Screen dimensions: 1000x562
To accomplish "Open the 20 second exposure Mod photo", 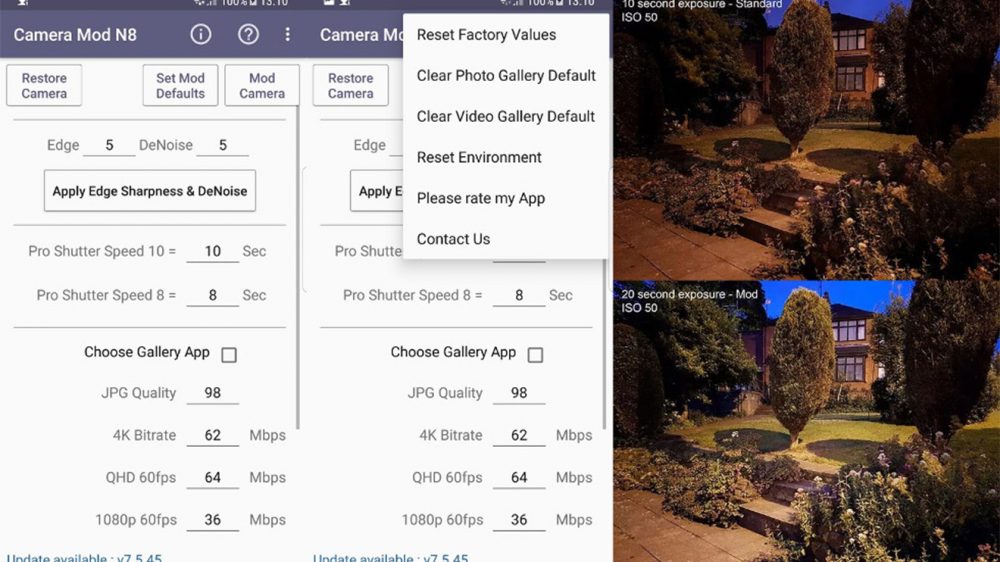I will (x=806, y=420).
